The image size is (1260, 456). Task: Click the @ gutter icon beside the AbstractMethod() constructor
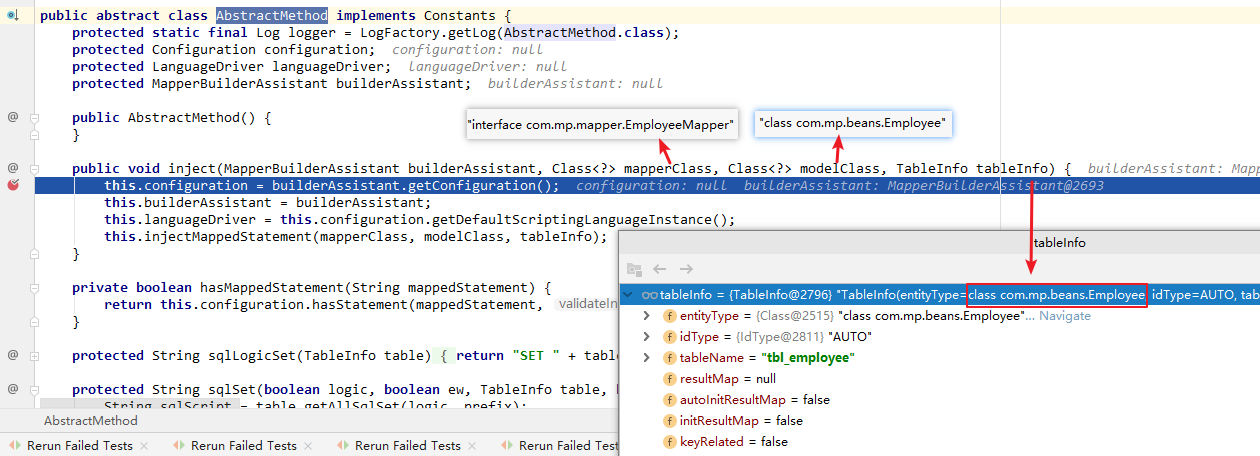(x=13, y=117)
